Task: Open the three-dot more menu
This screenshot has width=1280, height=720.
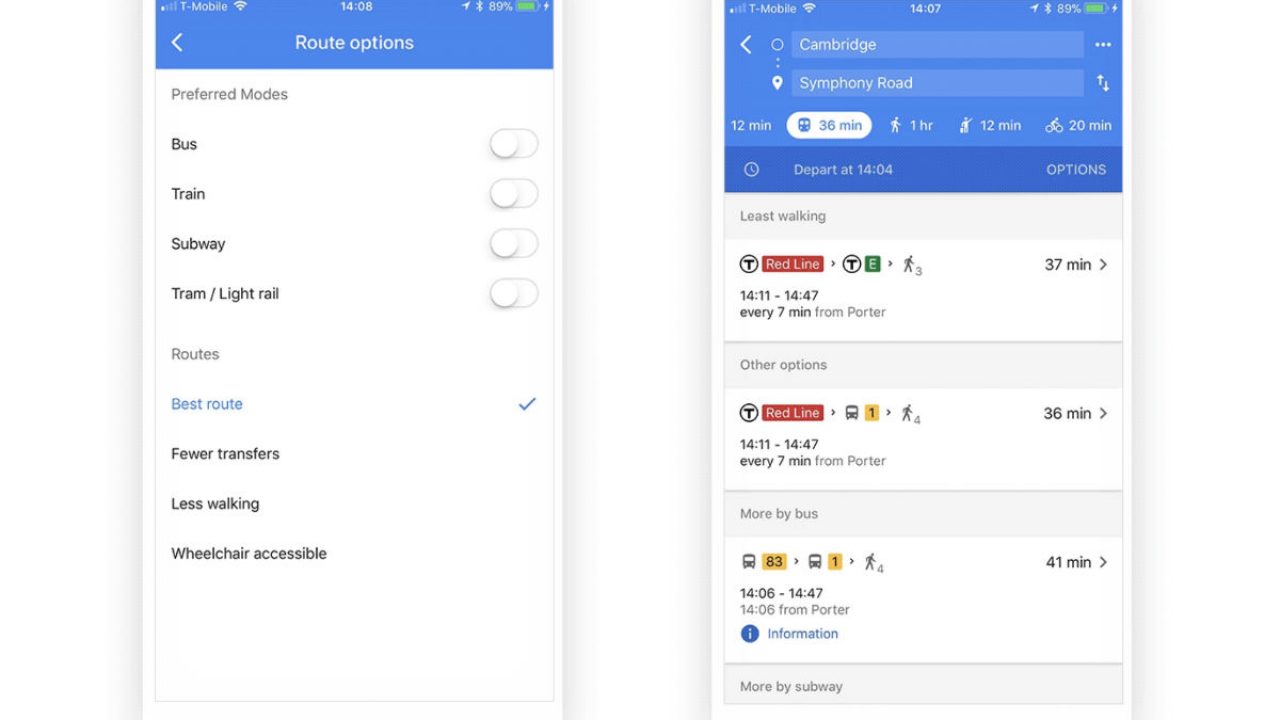Action: click(x=1103, y=44)
